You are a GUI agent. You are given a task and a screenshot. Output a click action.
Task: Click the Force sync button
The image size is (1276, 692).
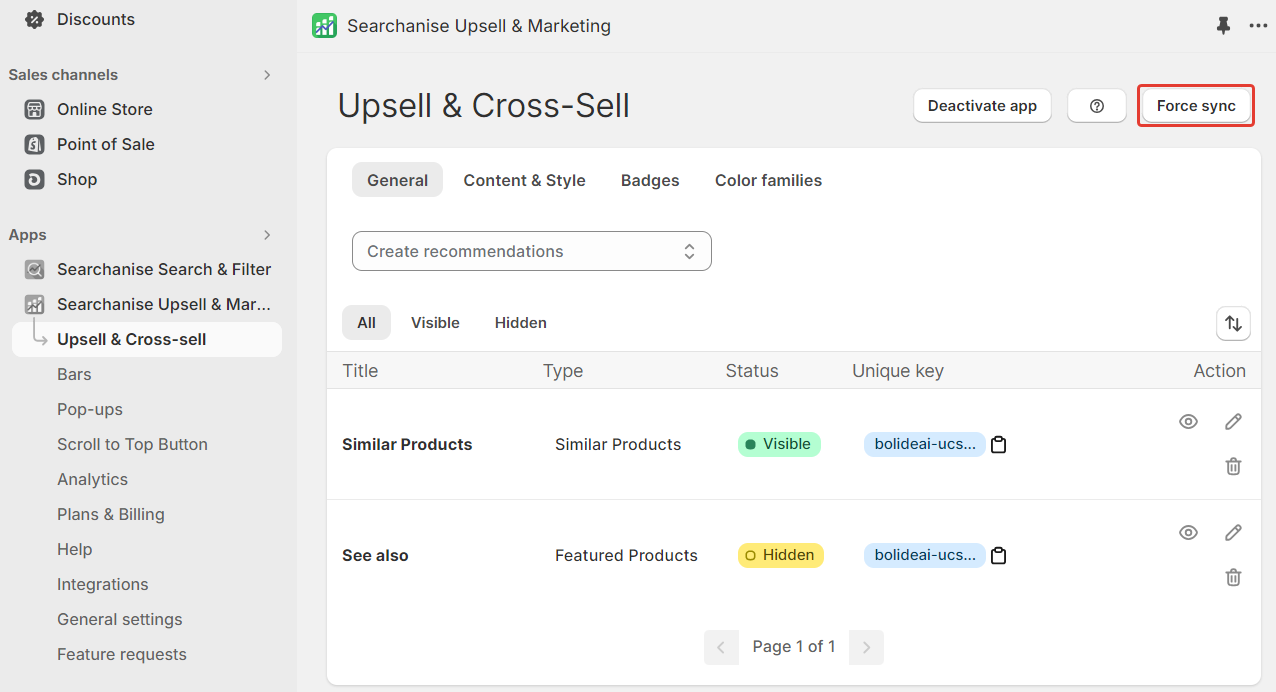[x=1196, y=106]
